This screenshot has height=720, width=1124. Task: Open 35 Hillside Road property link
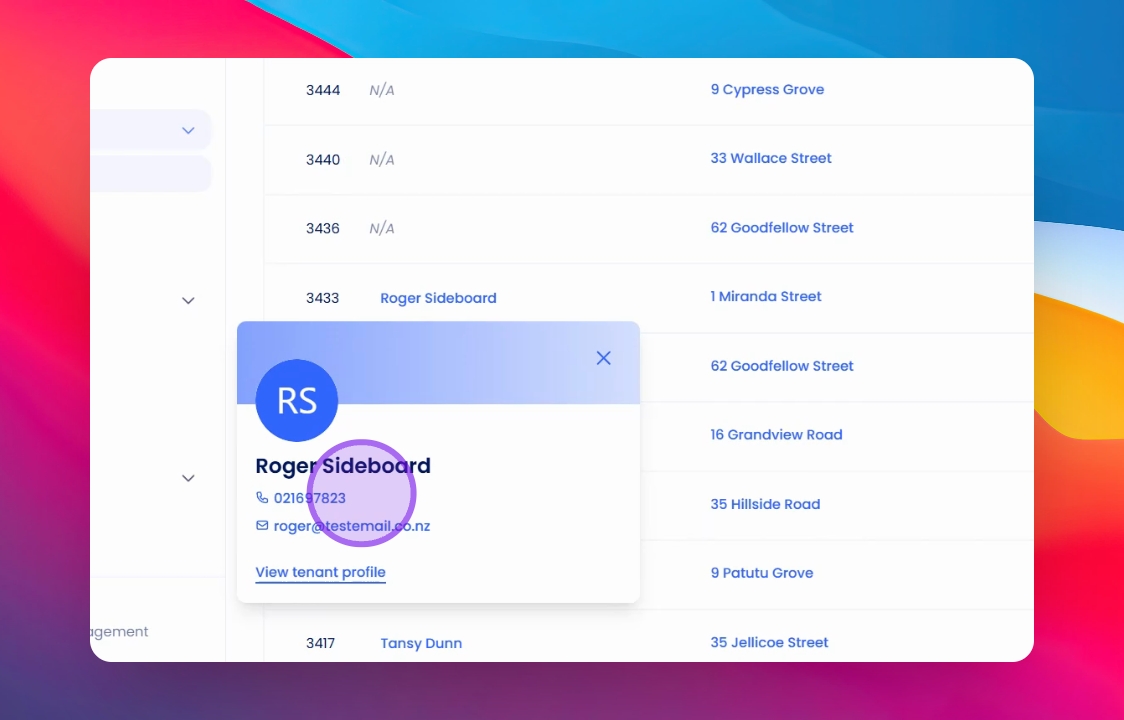point(765,504)
